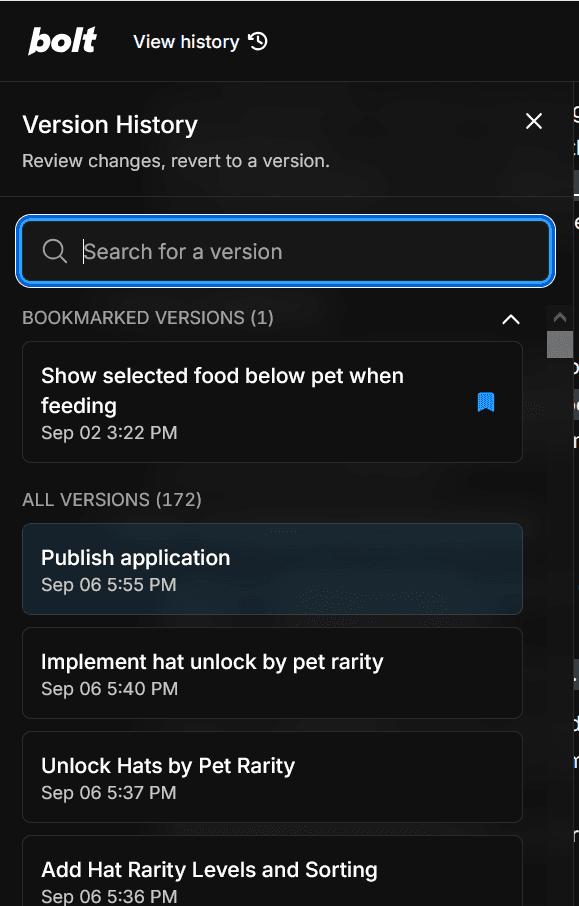Open Show selected food below pet version
The height and width of the screenshot is (906, 579).
click(x=272, y=402)
